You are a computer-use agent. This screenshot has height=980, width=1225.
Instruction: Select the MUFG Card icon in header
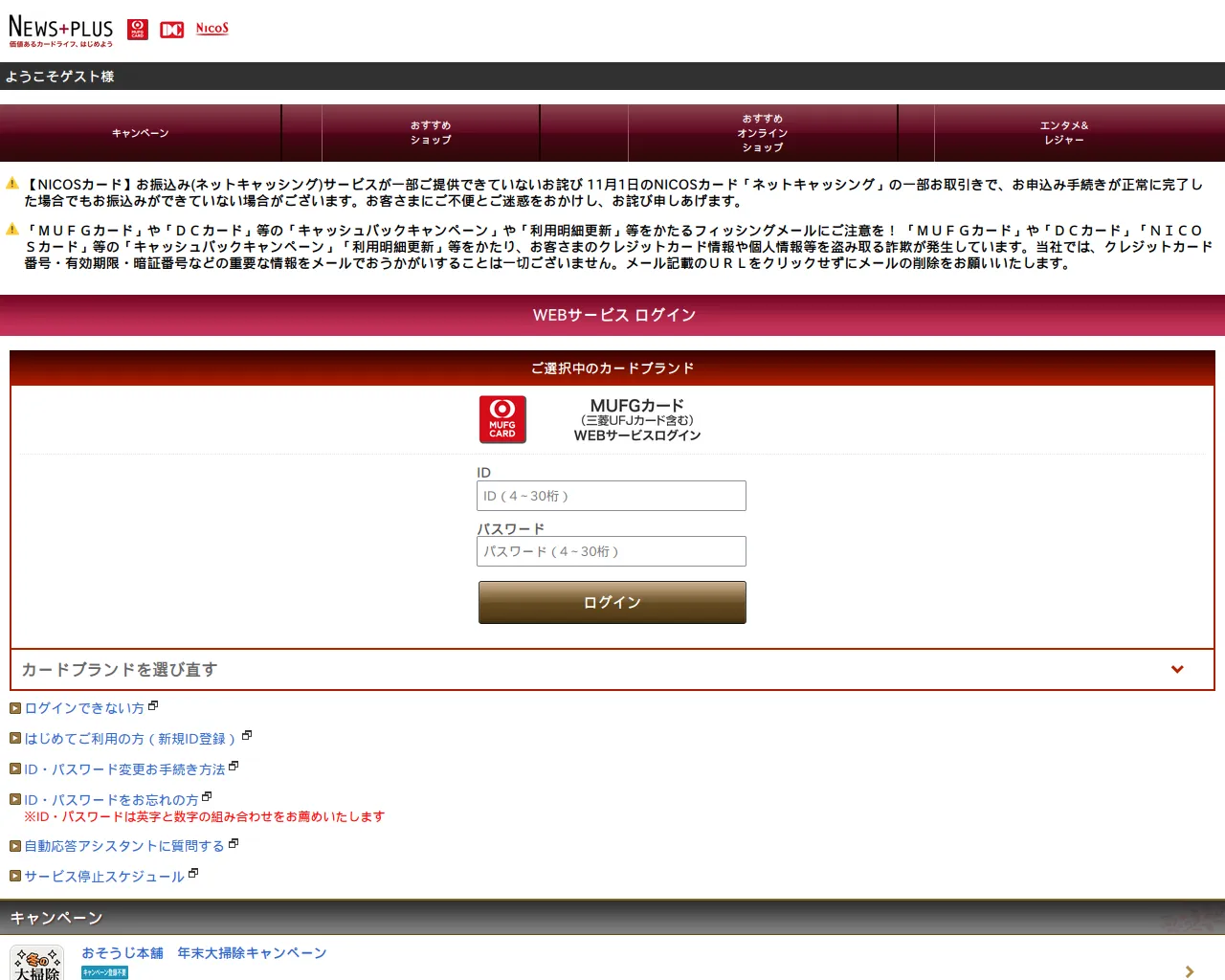138,30
